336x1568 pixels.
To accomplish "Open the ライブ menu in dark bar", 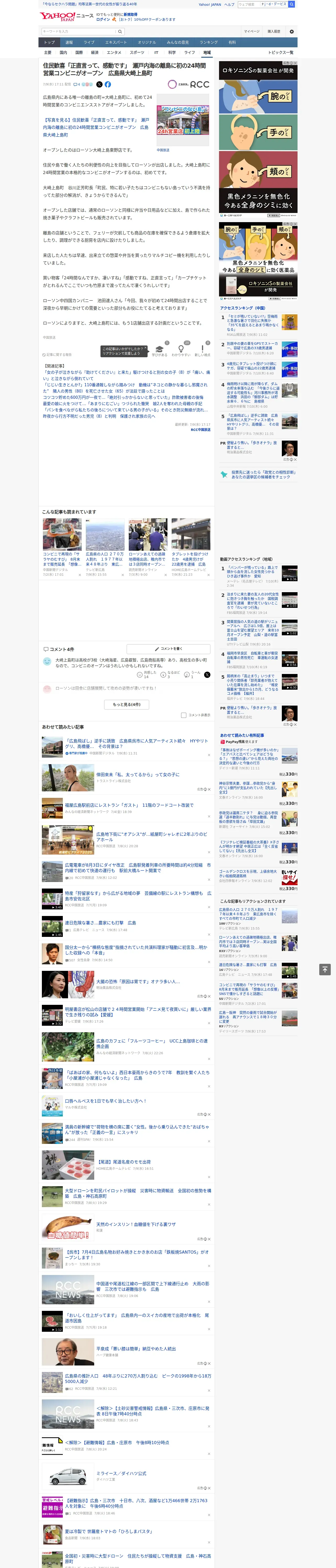I will [x=89, y=43].
